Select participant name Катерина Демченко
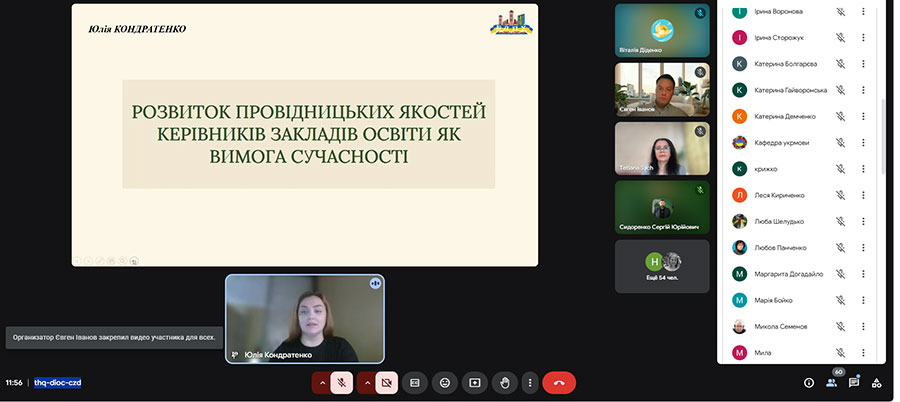The image size is (900, 402). click(785, 117)
